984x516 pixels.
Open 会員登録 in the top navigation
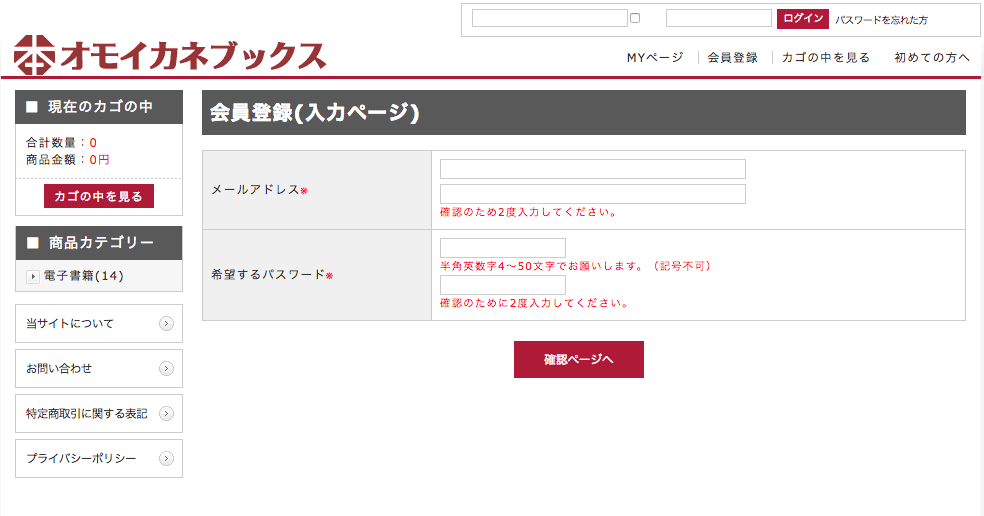(733, 58)
